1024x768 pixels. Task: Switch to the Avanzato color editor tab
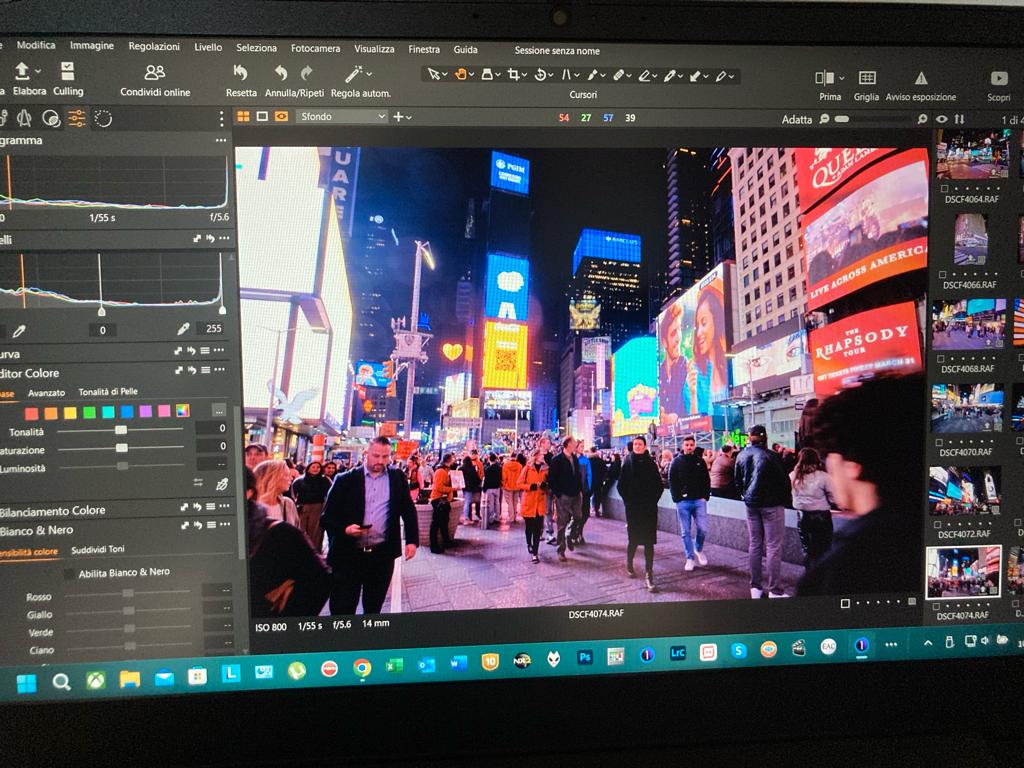pyautogui.click(x=46, y=392)
